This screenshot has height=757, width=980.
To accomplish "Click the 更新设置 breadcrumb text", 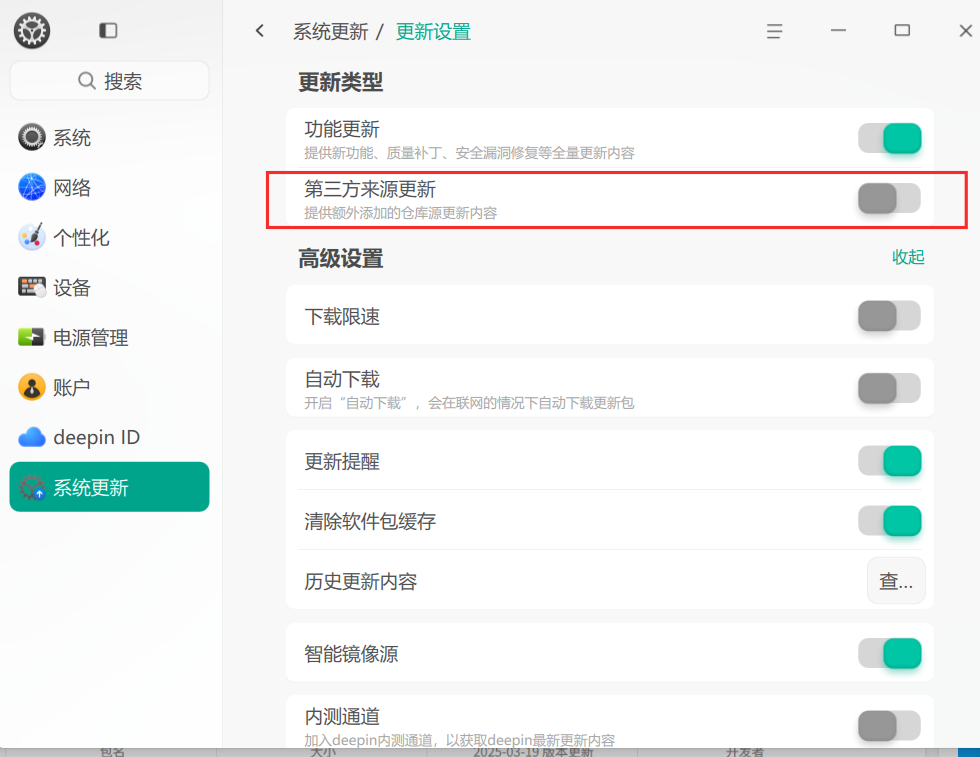I will pyautogui.click(x=433, y=31).
